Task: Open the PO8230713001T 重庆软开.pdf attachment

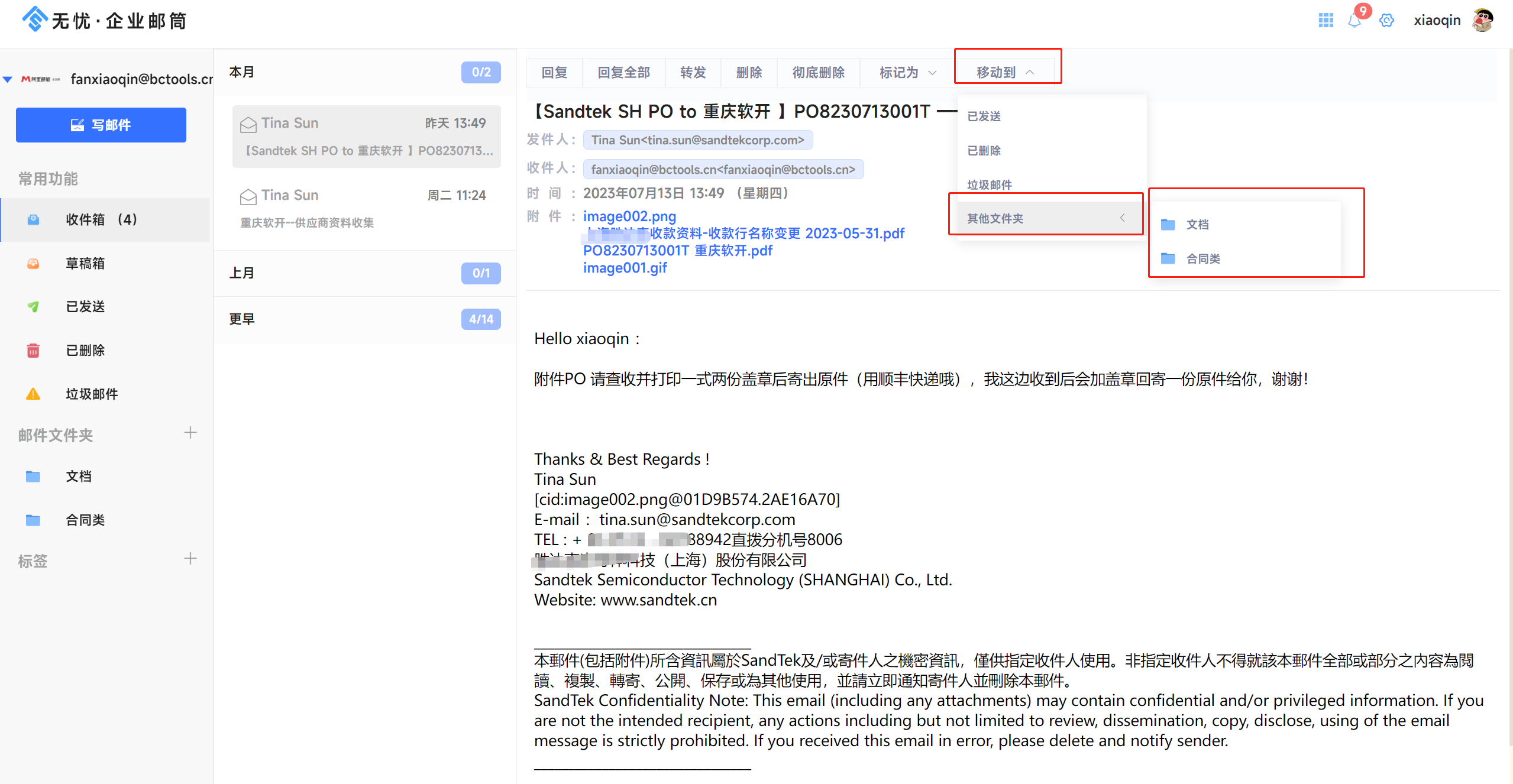Action: (677, 251)
